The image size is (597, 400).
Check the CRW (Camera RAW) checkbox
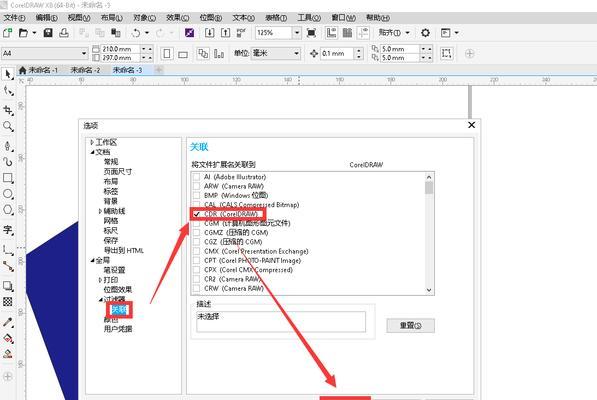[196, 288]
